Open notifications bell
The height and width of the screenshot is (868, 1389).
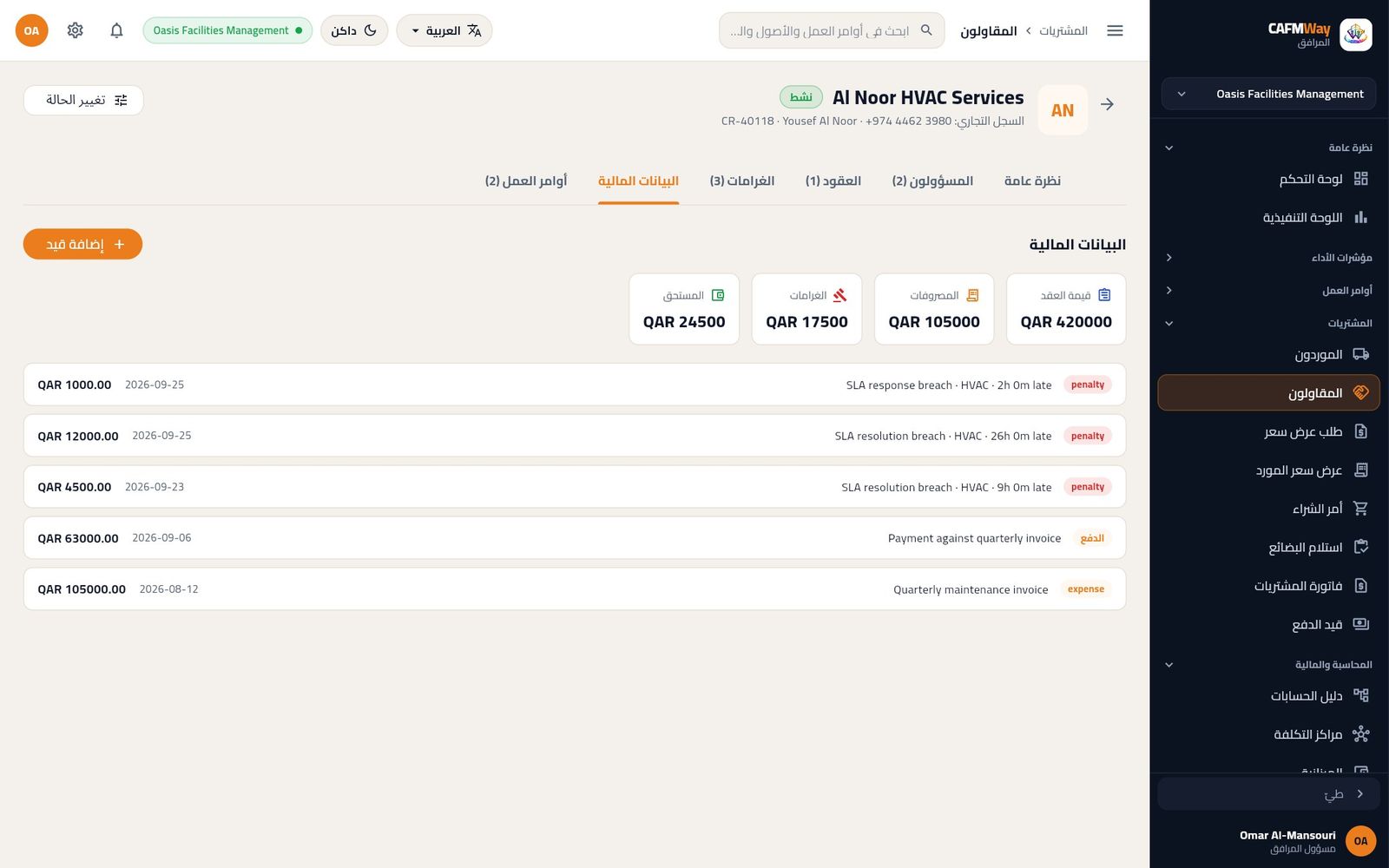tap(116, 30)
